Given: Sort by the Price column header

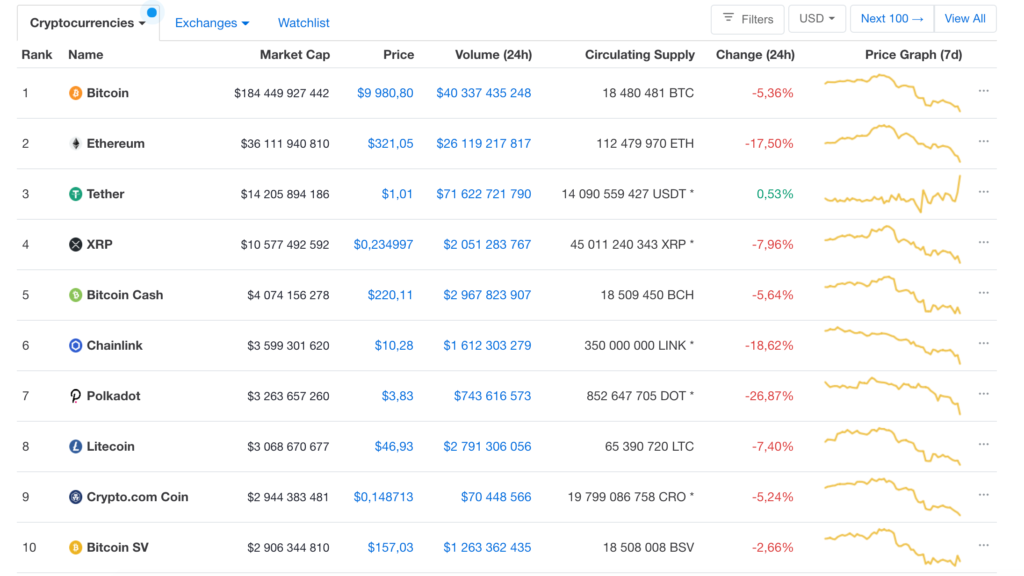Looking at the screenshot, I should [x=398, y=55].
